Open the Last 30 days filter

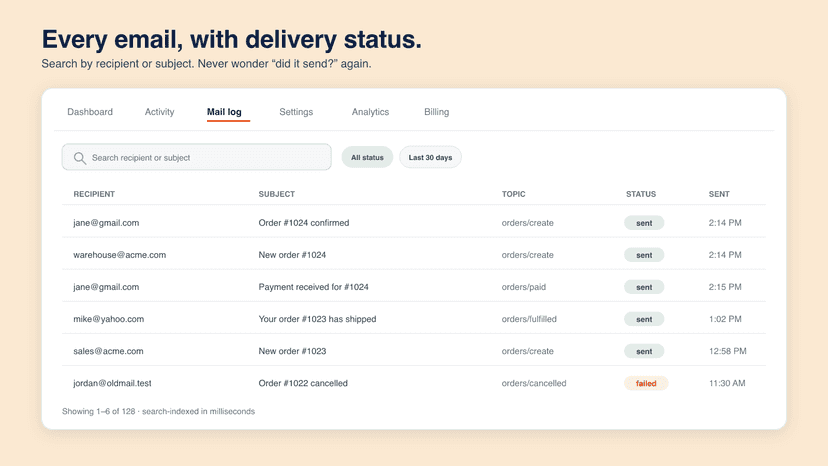click(x=430, y=157)
